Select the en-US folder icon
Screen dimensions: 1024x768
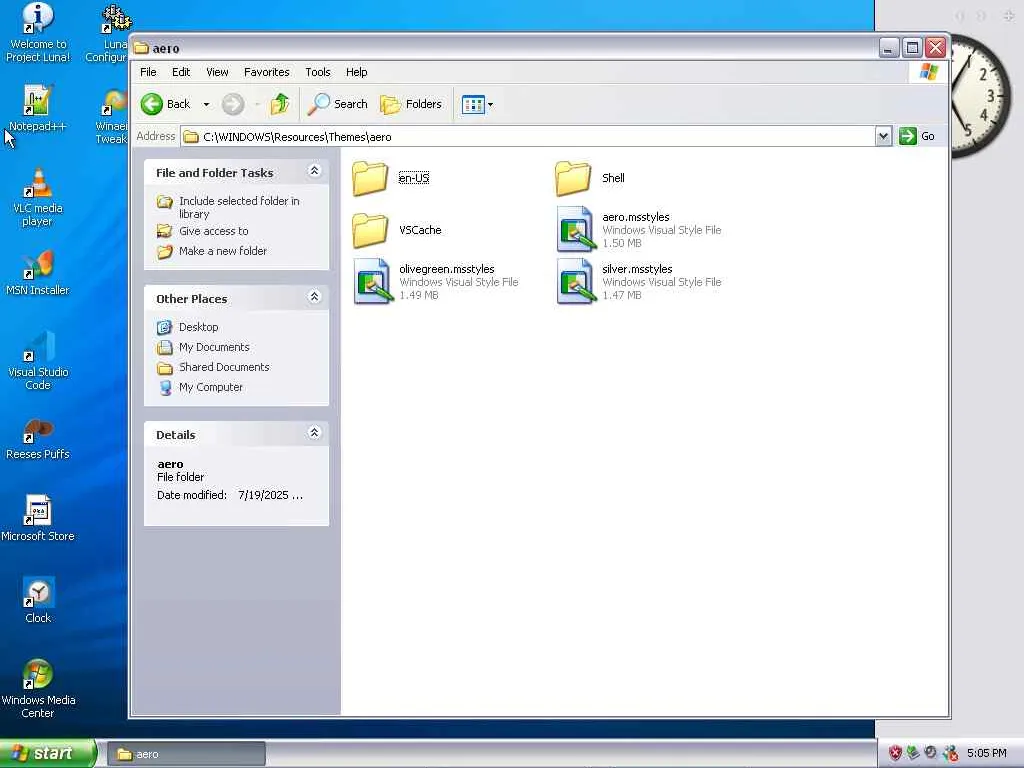[x=370, y=178]
